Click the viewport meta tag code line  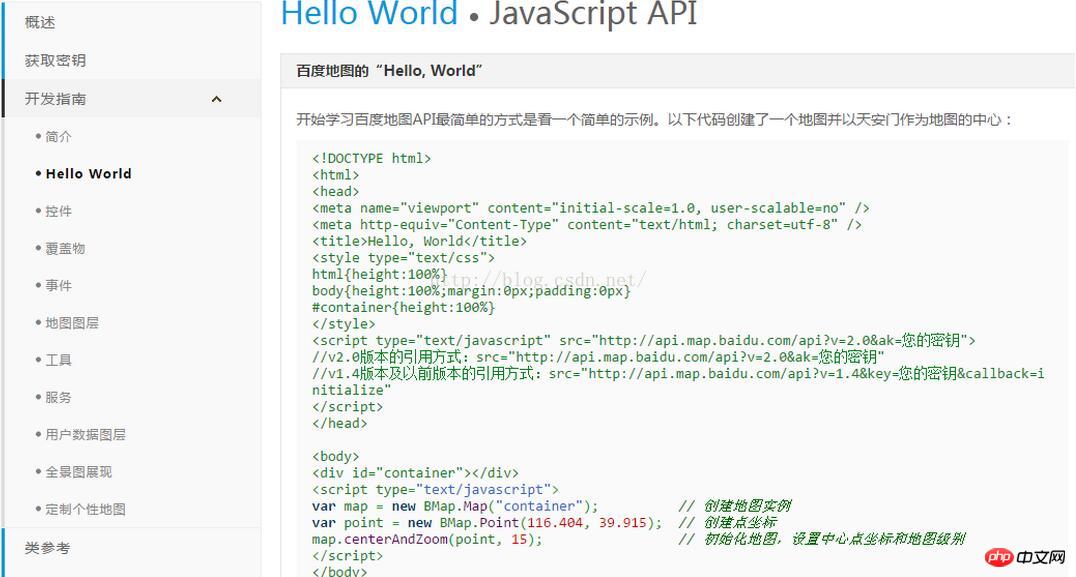[591, 208]
